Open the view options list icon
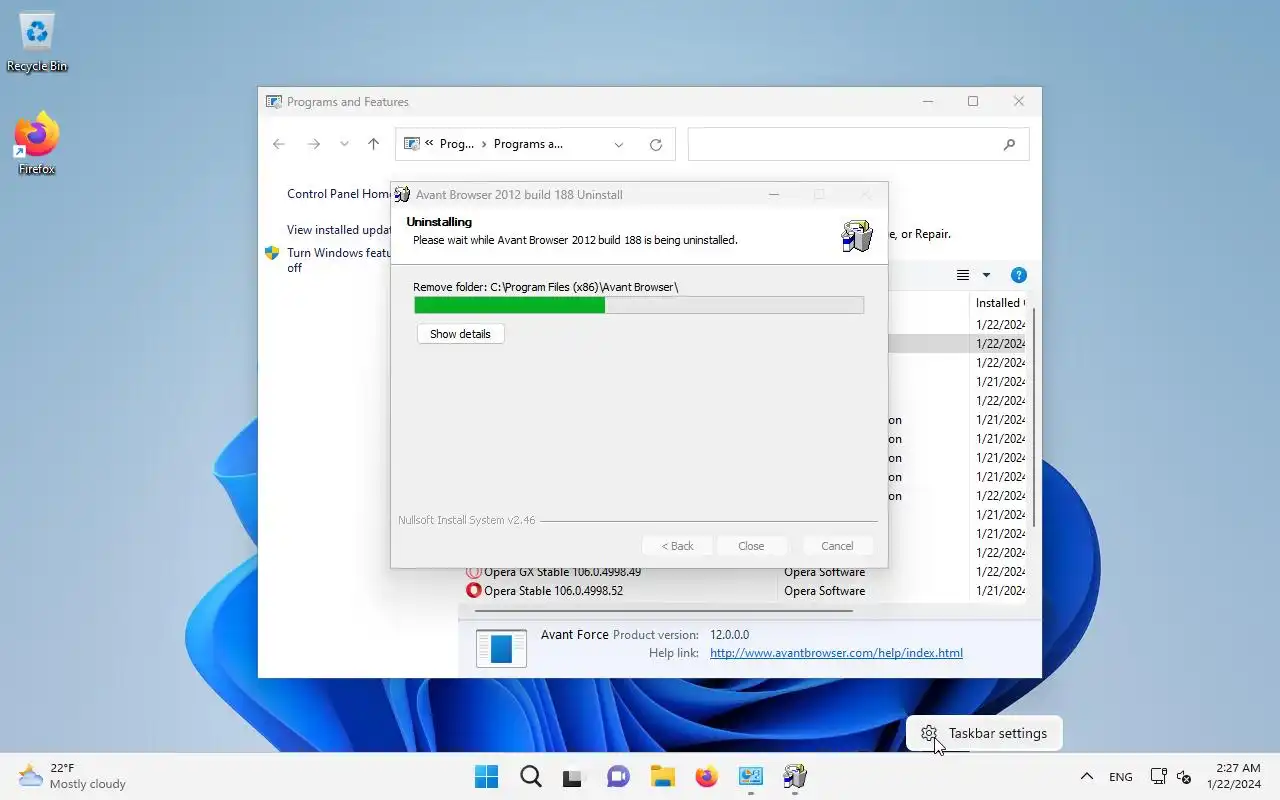 (963, 275)
